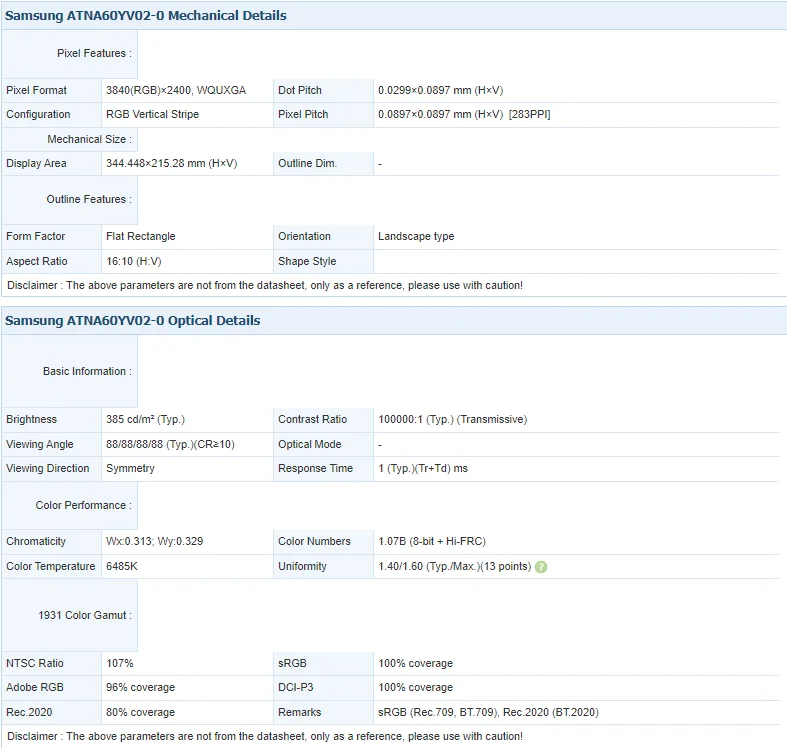This screenshot has width=787, height=748.
Task: Click the Outline Features section label
Action: (89, 199)
